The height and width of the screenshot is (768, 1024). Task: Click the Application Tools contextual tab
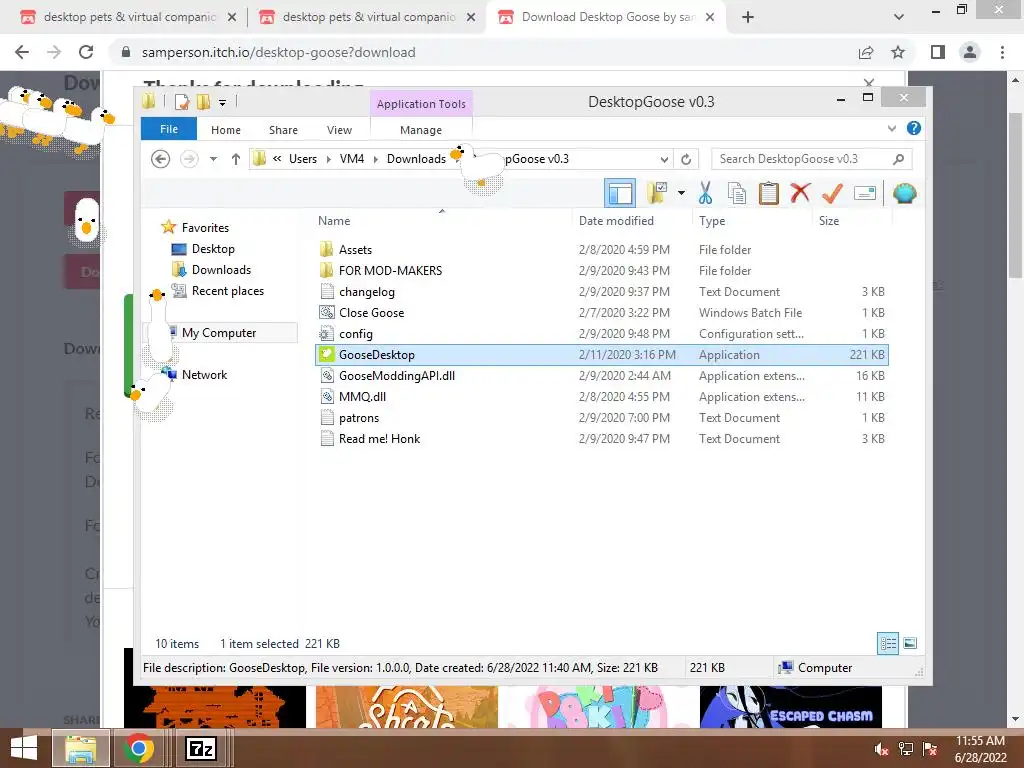(421, 104)
